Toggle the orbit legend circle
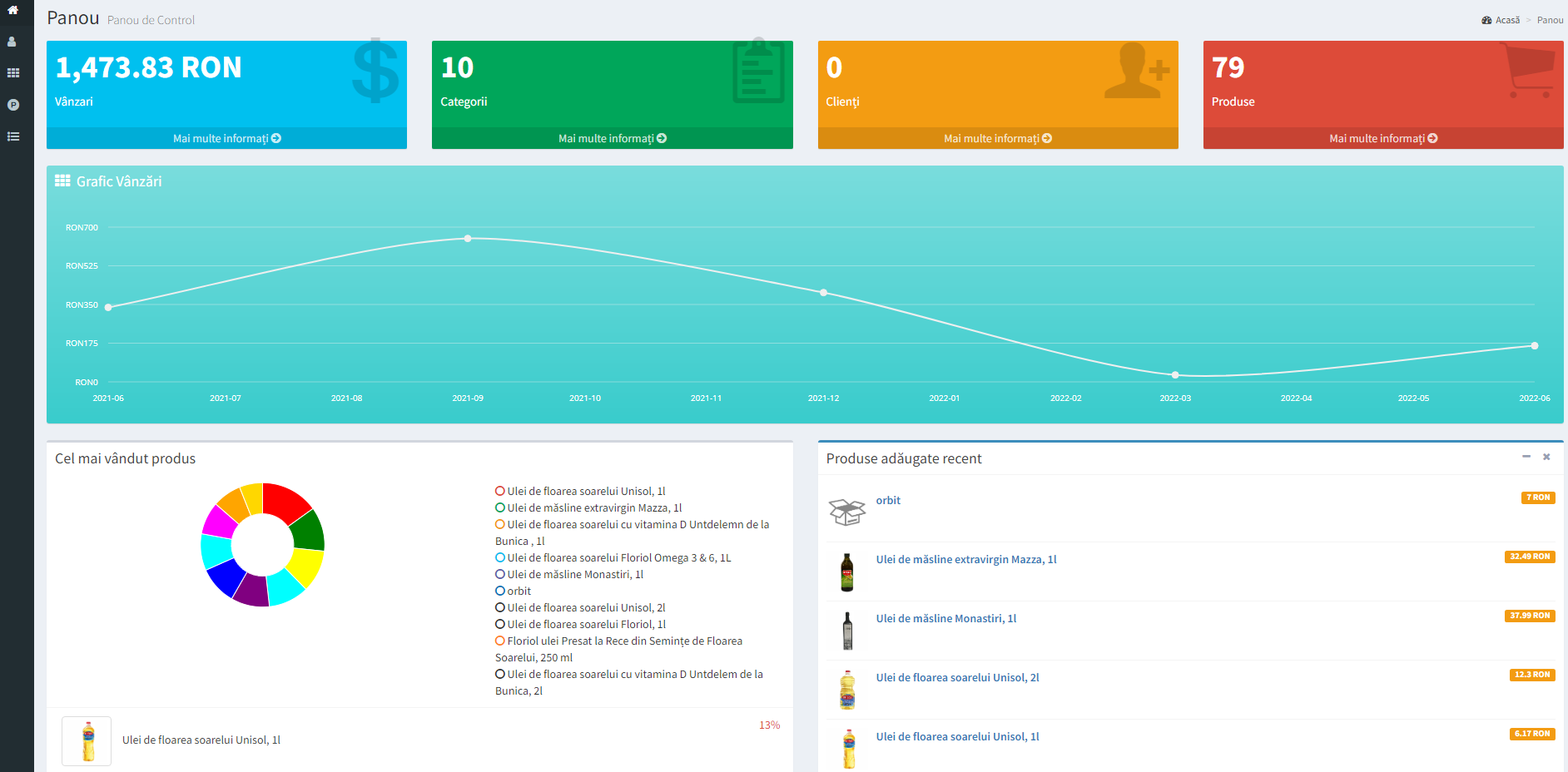 (500, 591)
